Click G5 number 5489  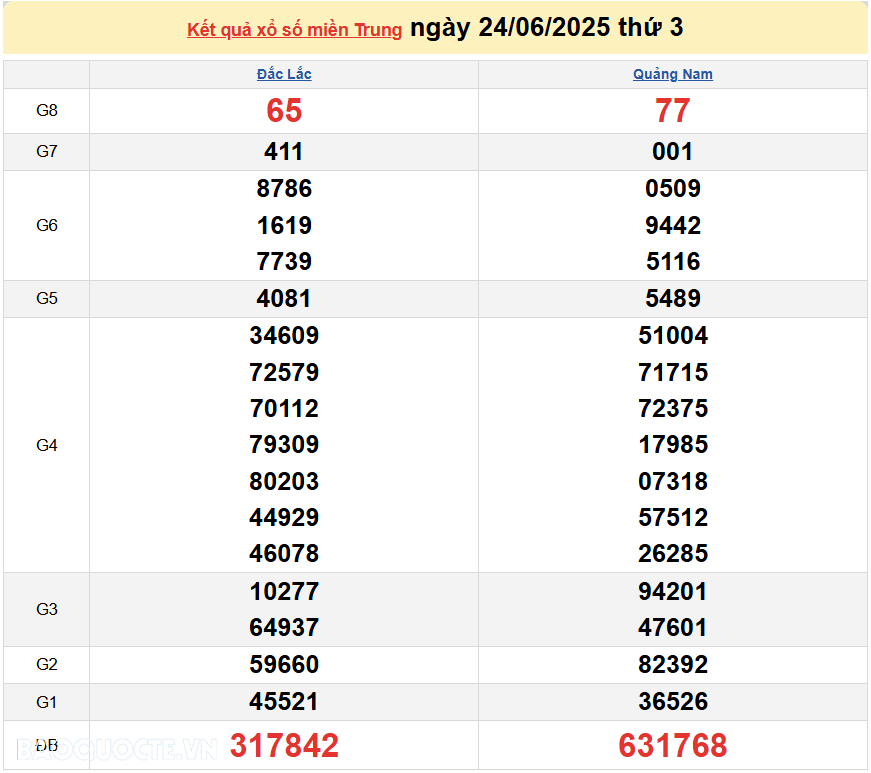673,299
